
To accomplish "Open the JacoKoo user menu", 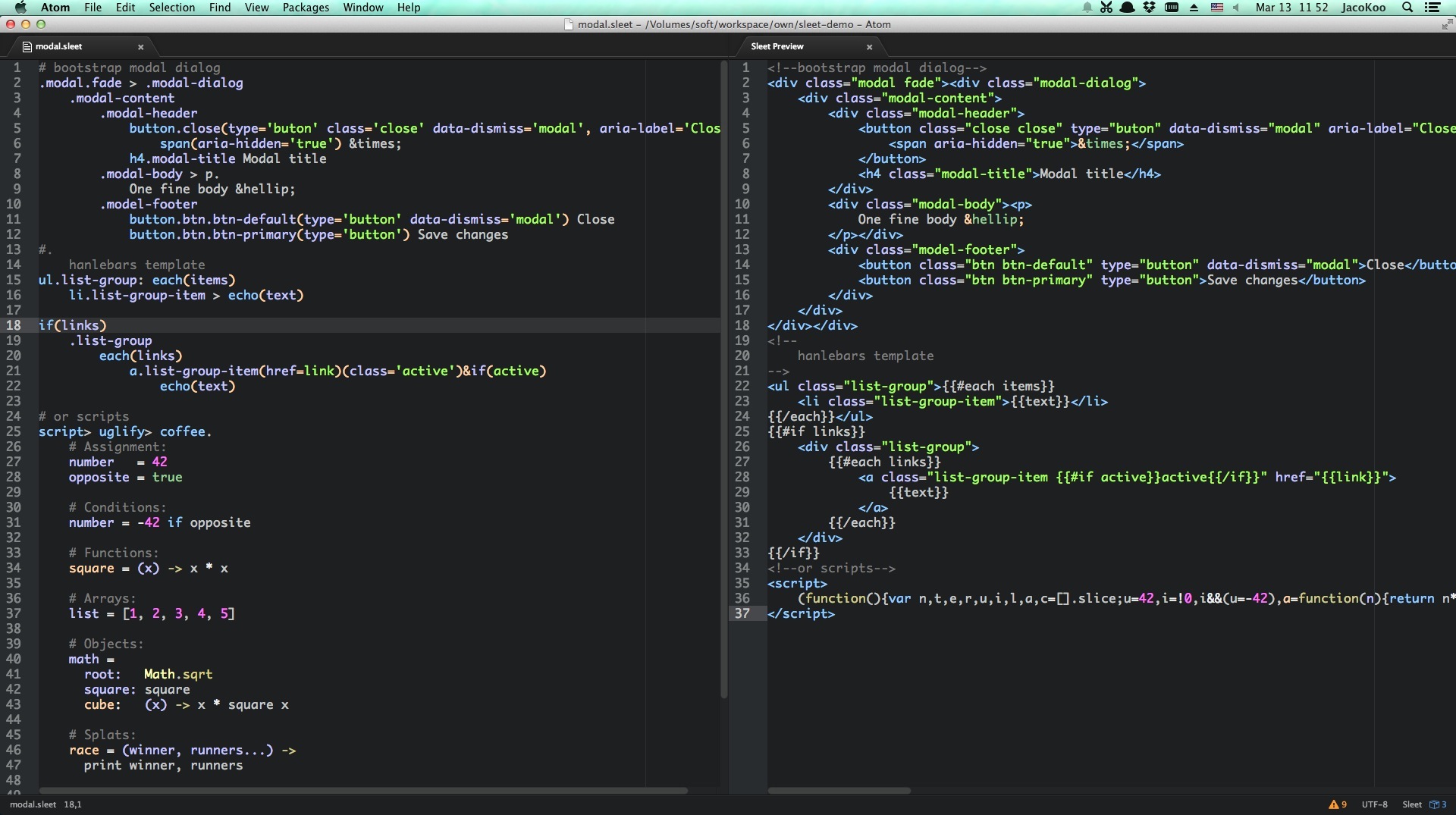I will (x=1363, y=8).
